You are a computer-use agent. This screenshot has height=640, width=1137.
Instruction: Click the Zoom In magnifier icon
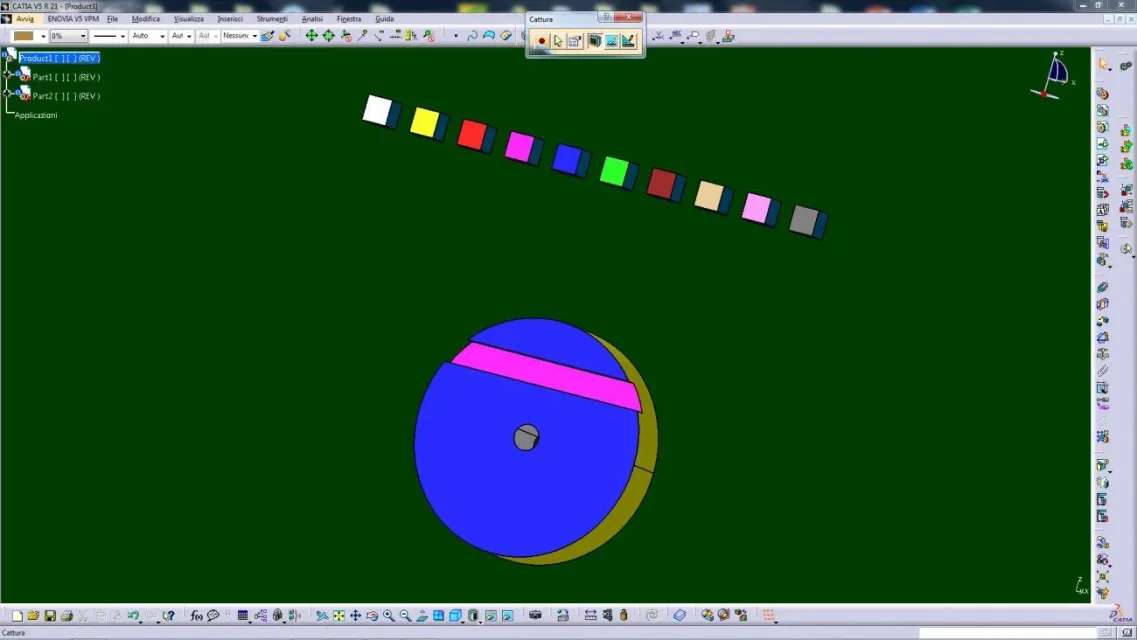[x=388, y=616]
